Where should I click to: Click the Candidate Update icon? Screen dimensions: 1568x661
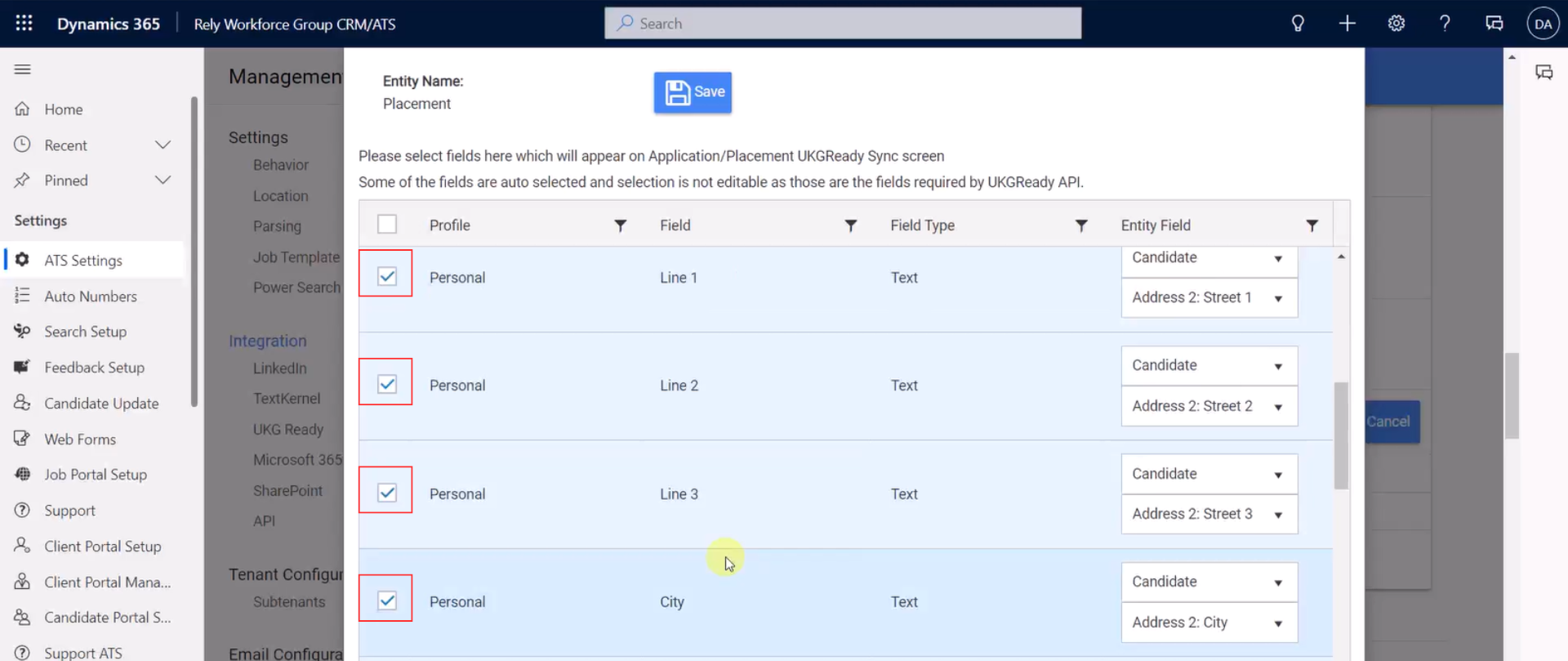pos(22,403)
